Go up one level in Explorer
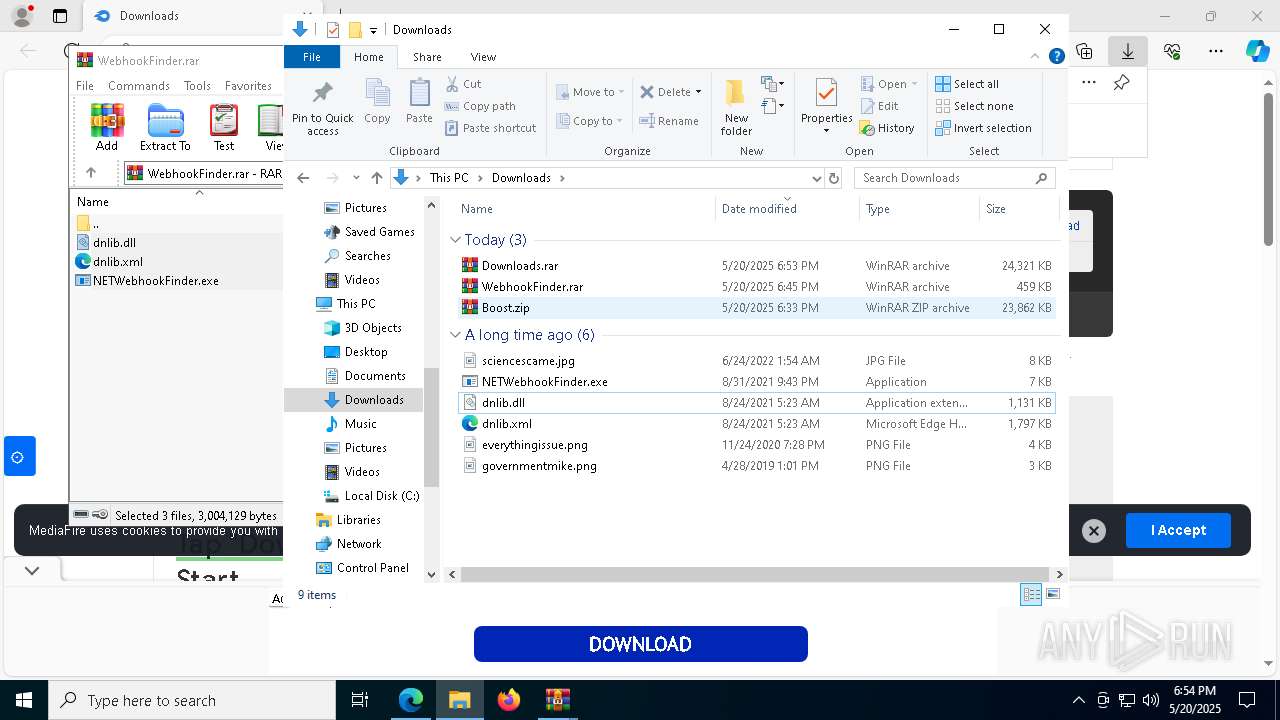 tap(376, 178)
